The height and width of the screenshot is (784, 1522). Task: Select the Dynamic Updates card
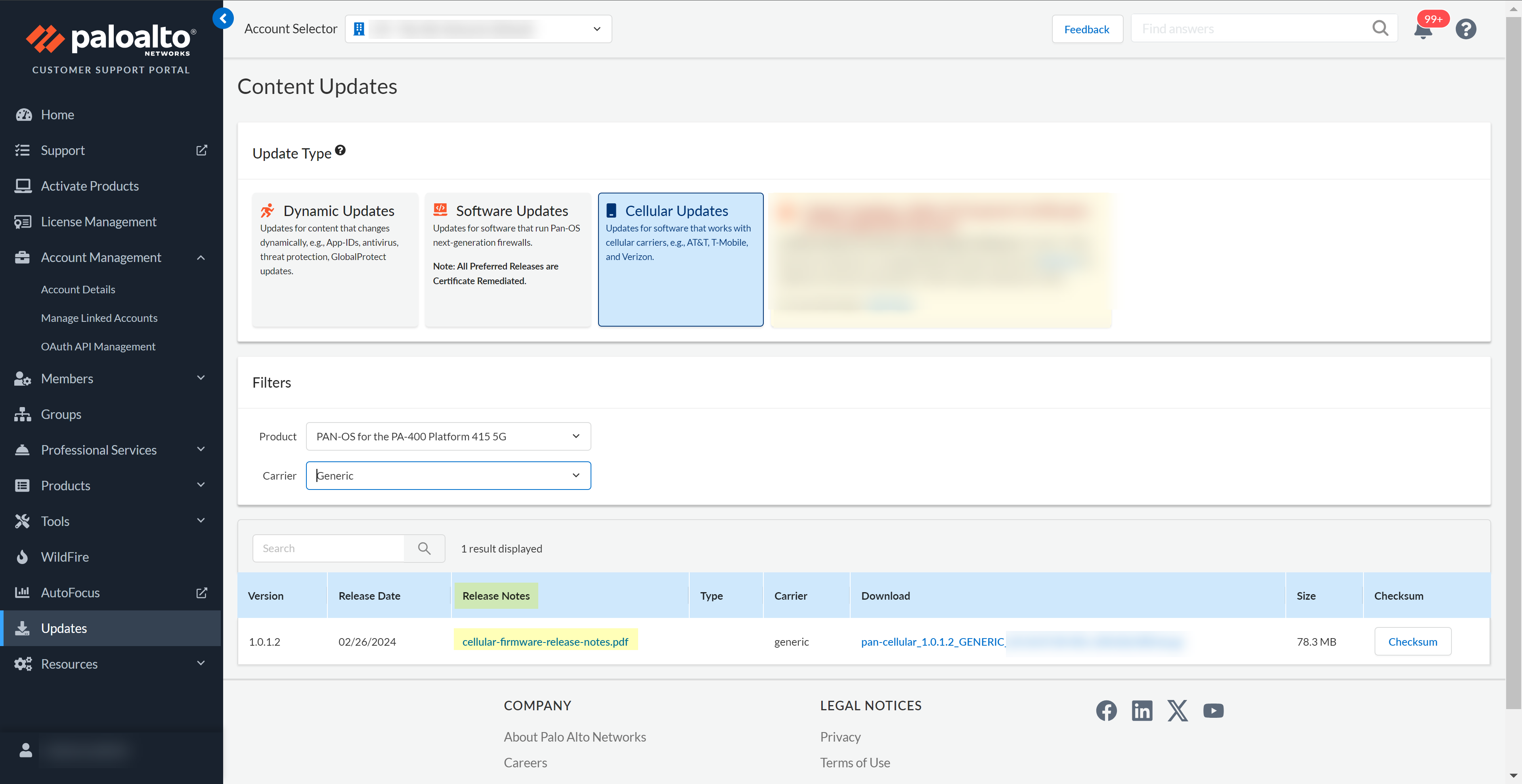(x=335, y=259)
